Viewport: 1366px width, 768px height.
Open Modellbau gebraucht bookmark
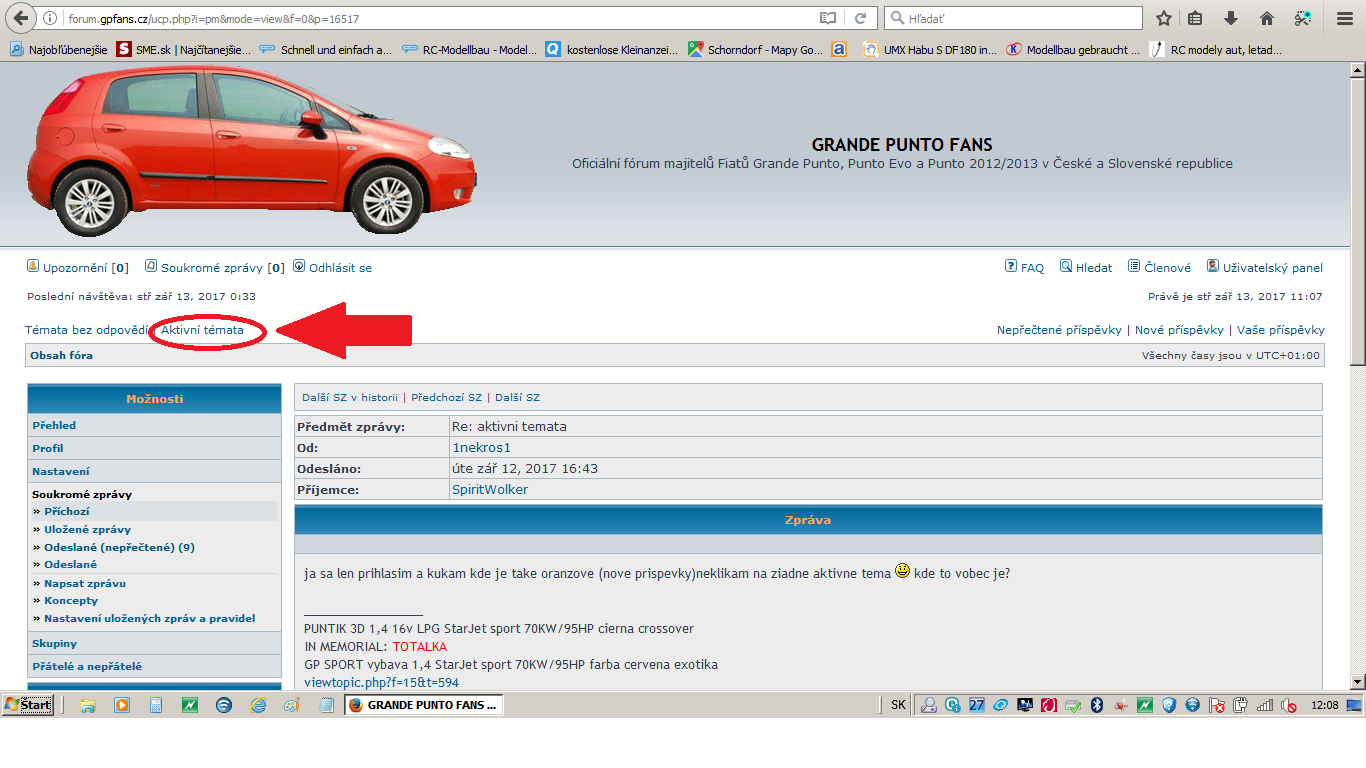[x=1073, y=49]
